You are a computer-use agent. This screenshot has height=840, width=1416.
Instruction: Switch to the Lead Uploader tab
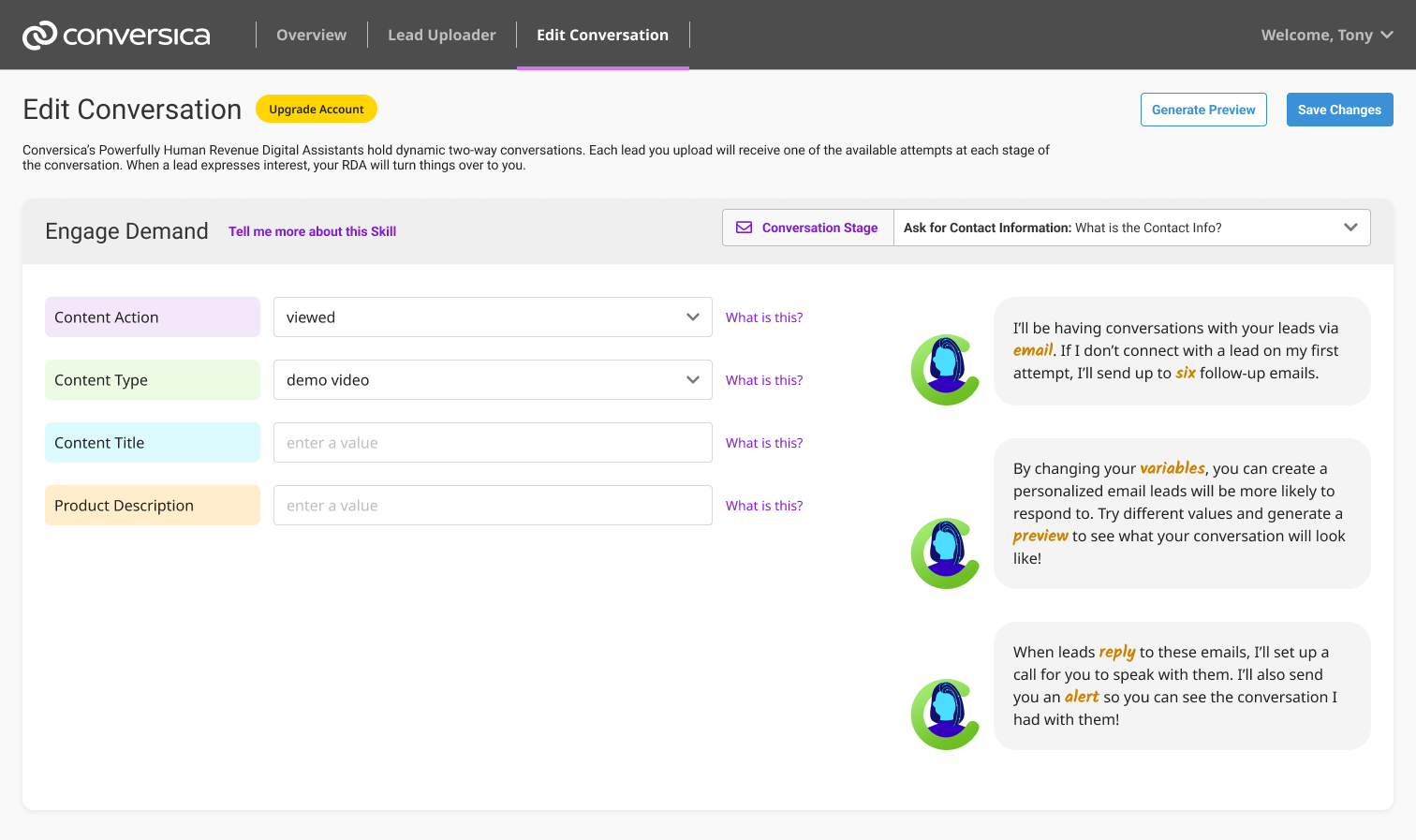tap(442, 35)
